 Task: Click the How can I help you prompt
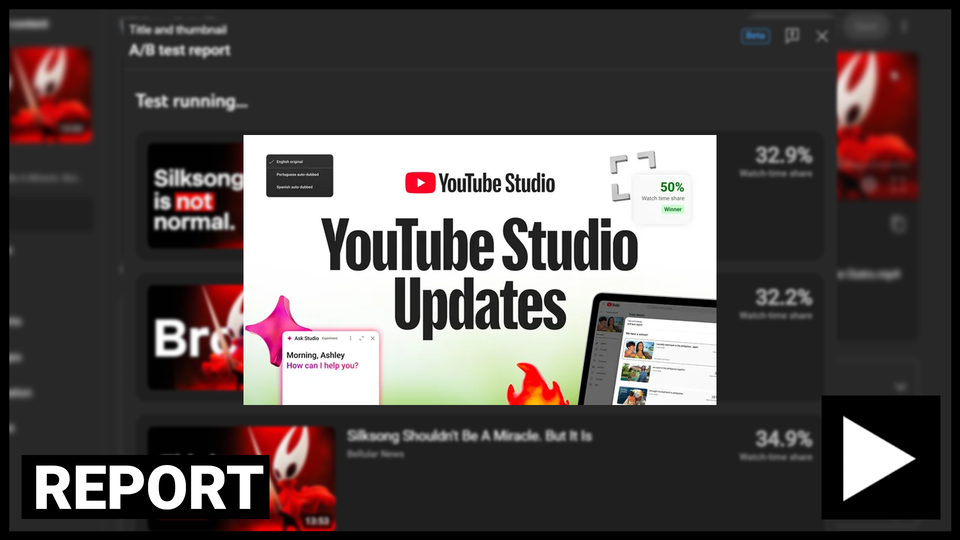(322, 366)
